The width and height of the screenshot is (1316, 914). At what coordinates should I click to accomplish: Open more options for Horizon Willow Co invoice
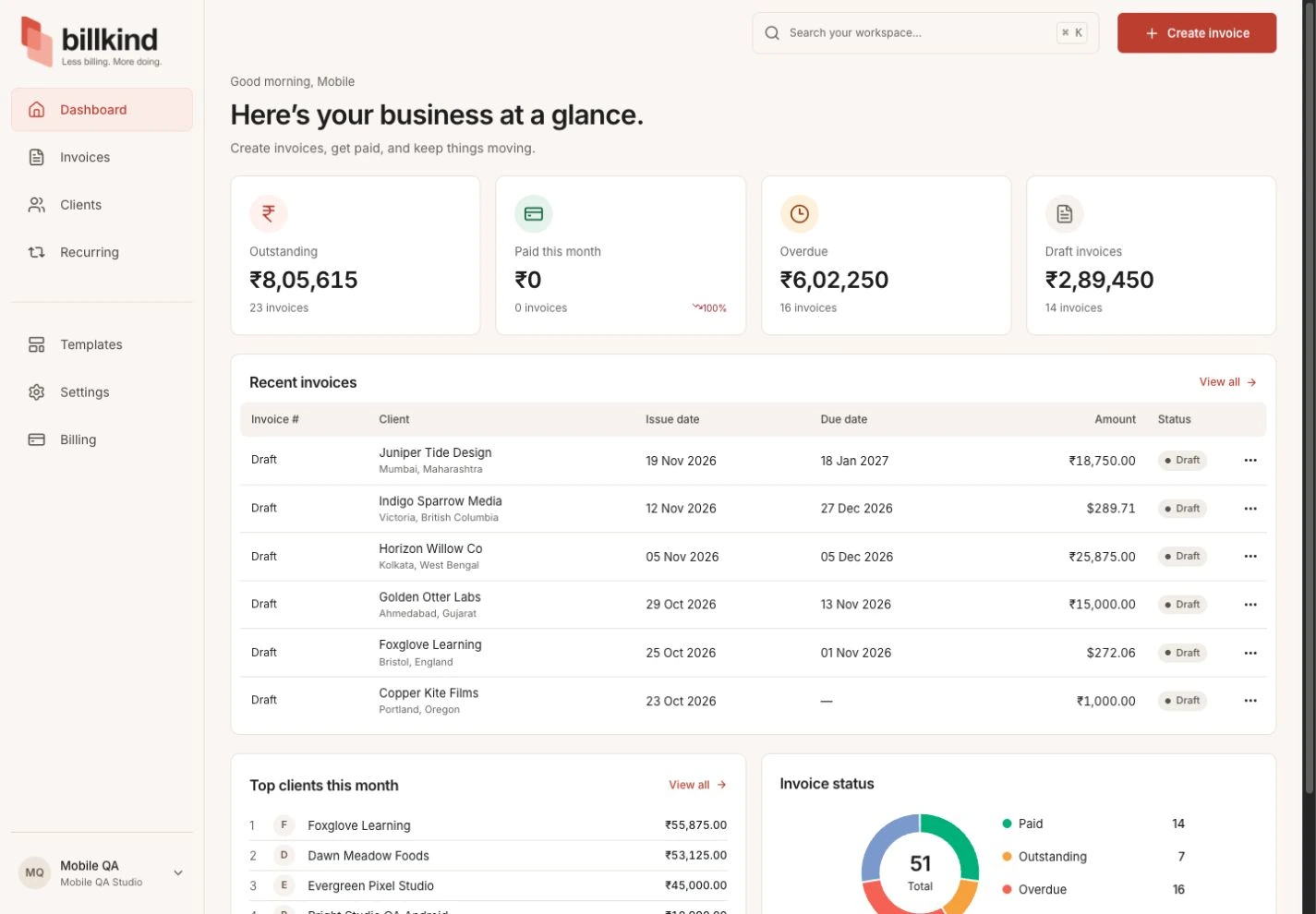1250,556
